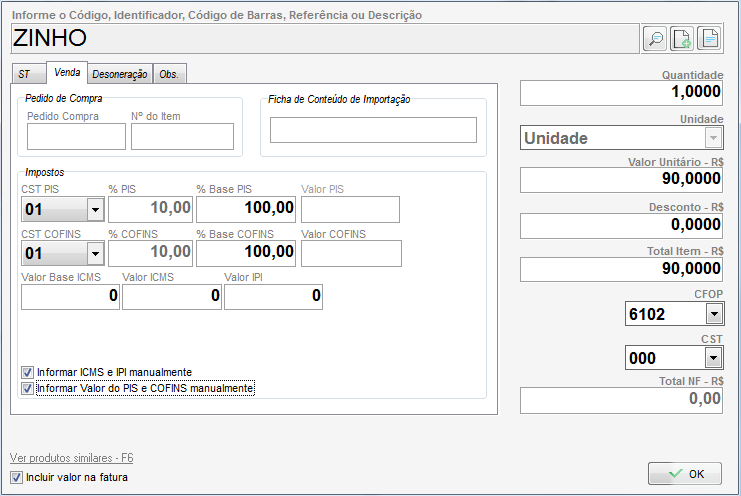Expand the CST COFINS dropdown
Viewport: 741px width, 496px height.
click(x=95, y=254)
